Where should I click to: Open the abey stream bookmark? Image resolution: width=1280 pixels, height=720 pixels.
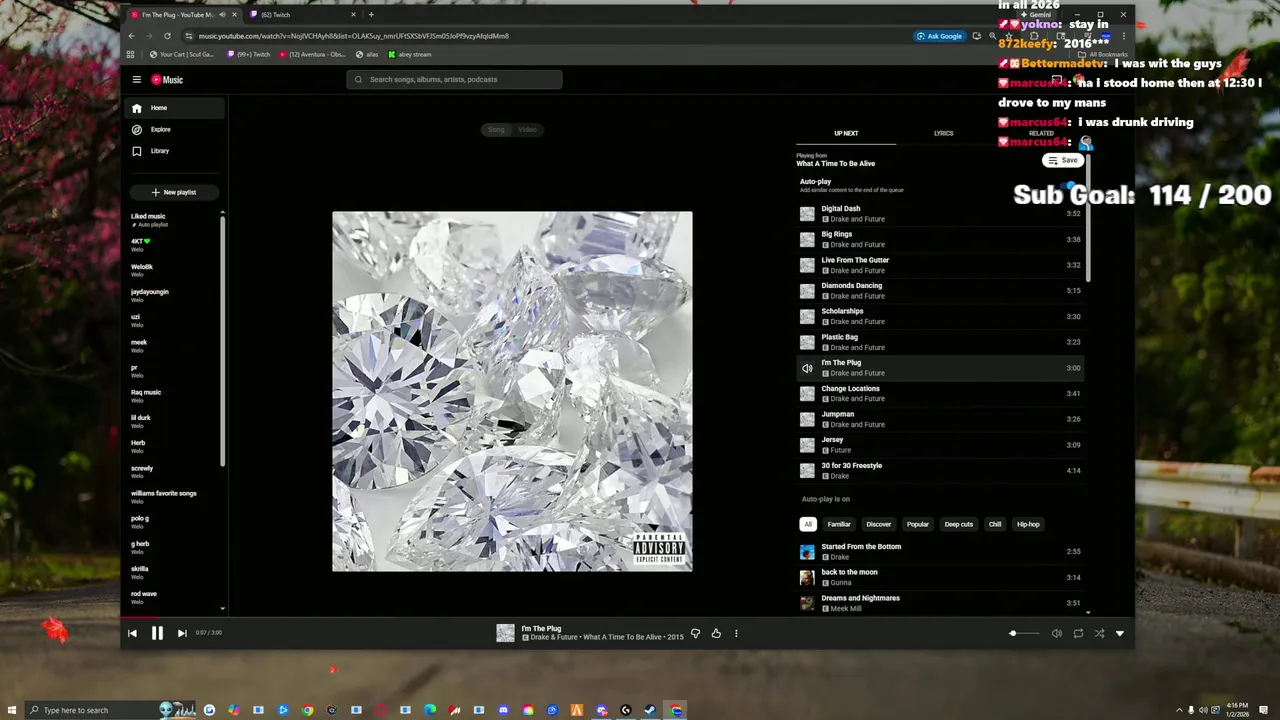410,55
